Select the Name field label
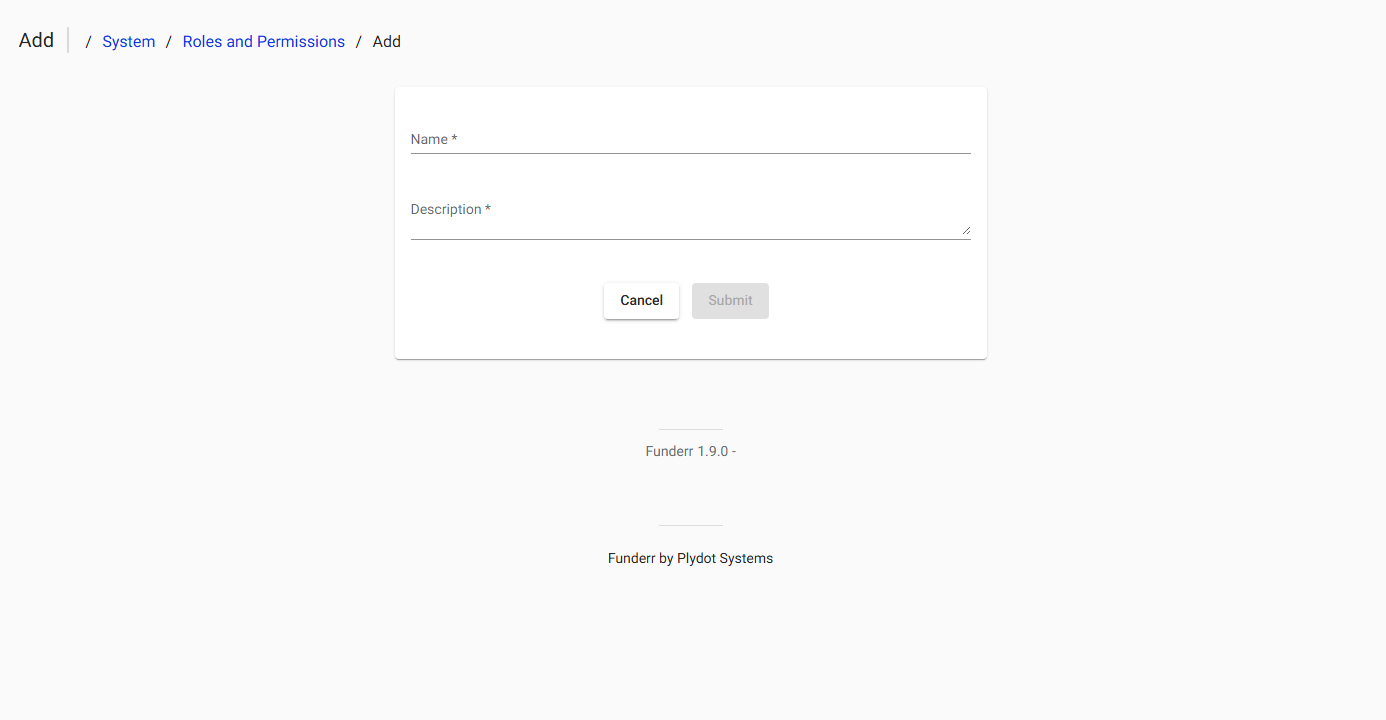 pos(429,139)
